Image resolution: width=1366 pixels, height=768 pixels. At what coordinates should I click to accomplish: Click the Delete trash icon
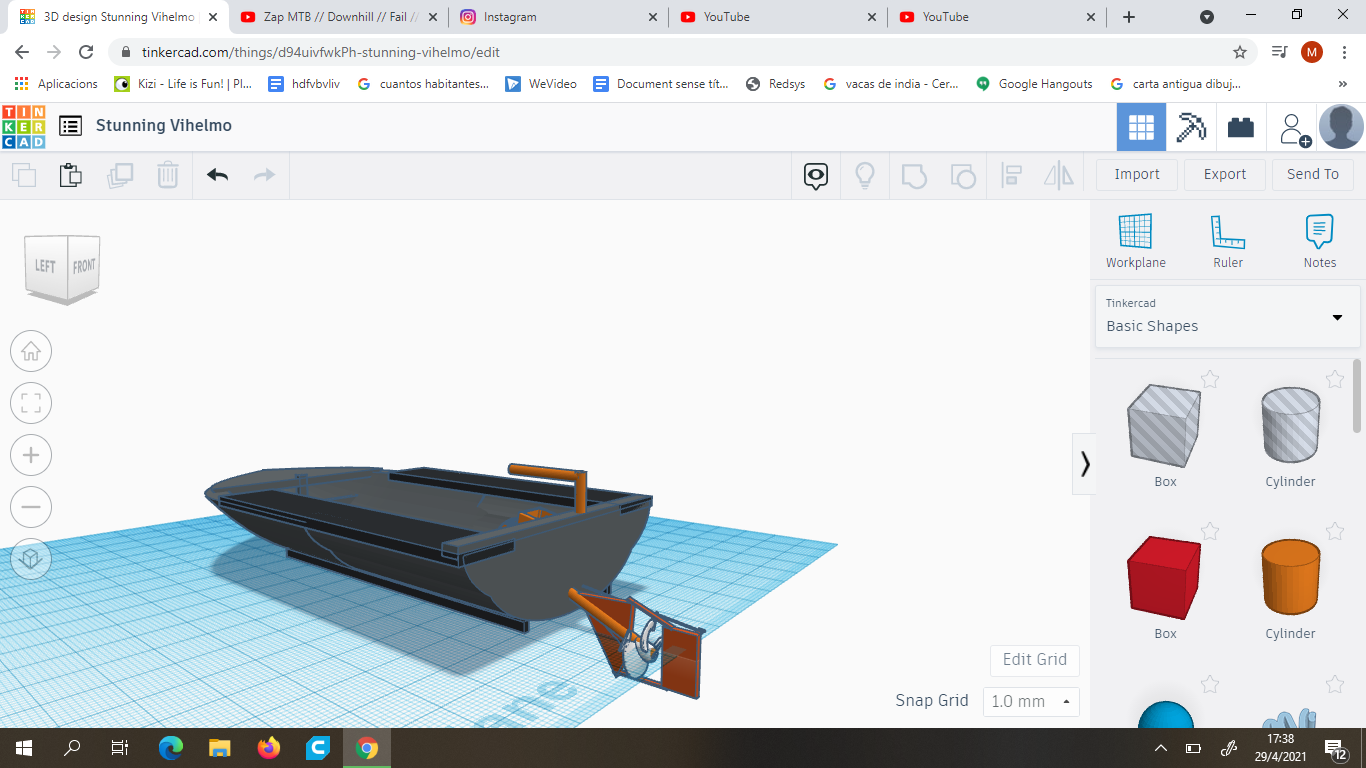(x=168, y=175)
